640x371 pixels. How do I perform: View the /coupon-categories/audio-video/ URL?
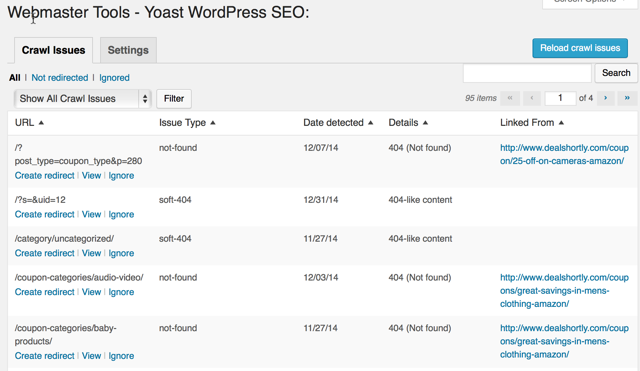91,292
